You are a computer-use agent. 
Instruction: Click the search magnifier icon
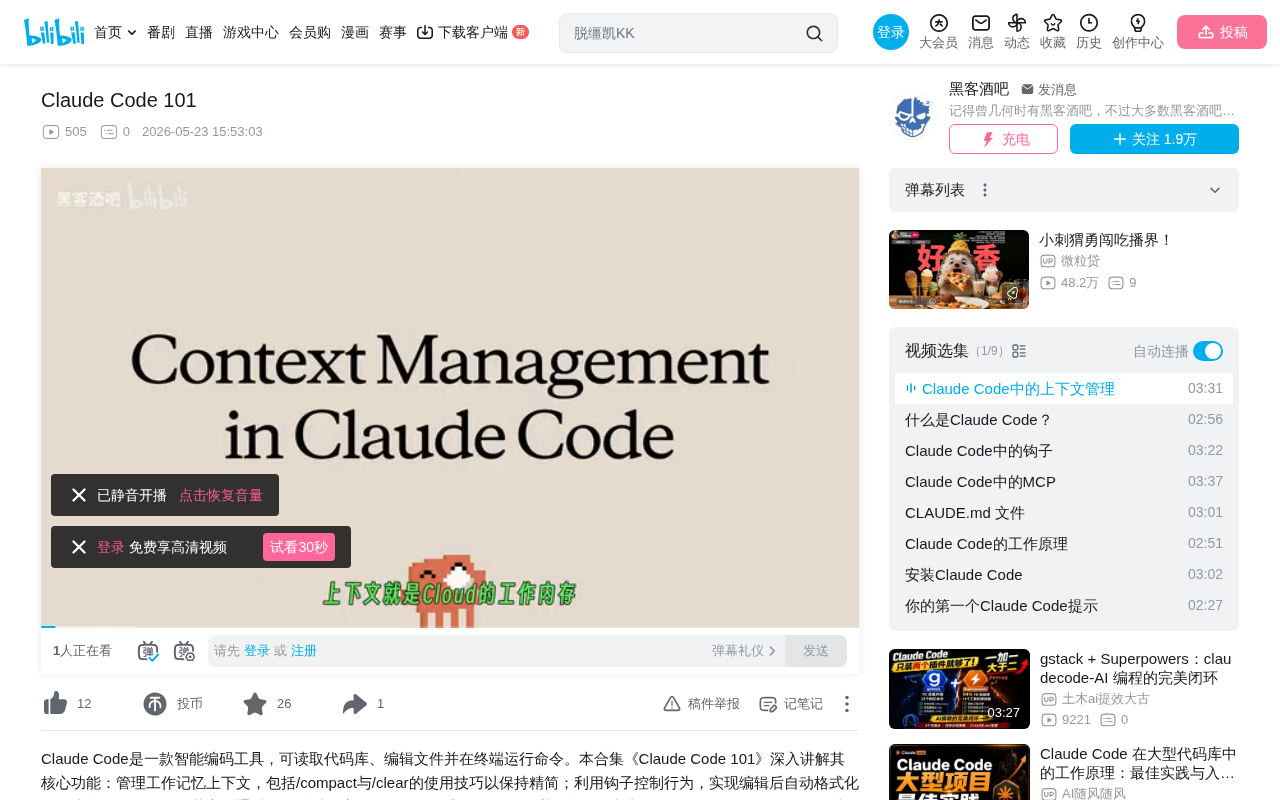tap(814, 33)
